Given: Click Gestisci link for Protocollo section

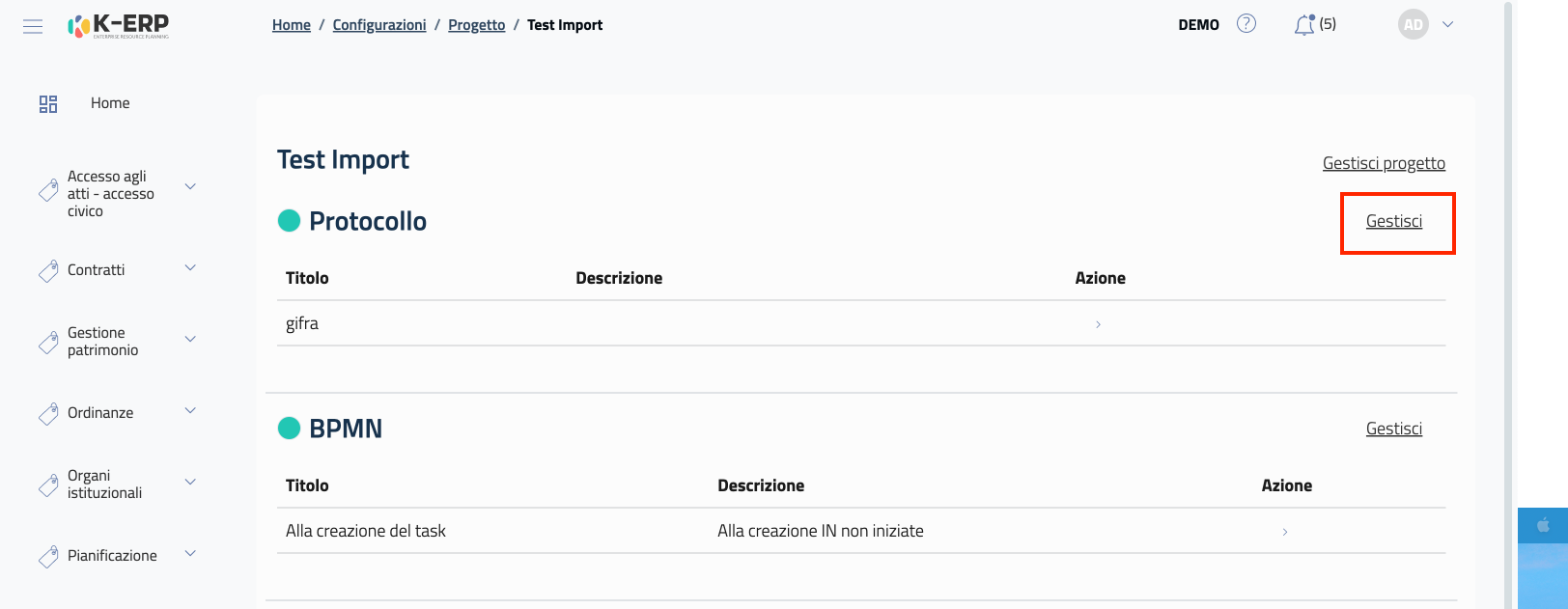Looking at the screenshot, I should (1393, 221).
